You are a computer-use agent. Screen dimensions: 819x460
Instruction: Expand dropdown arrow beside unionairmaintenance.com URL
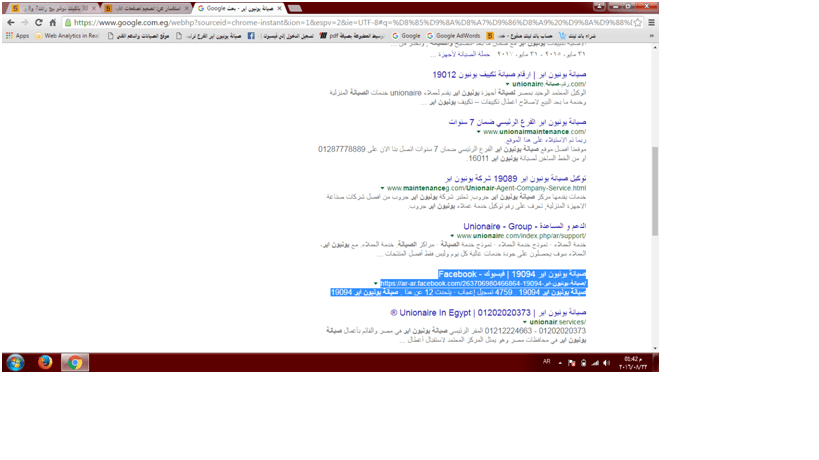(478, 132)
